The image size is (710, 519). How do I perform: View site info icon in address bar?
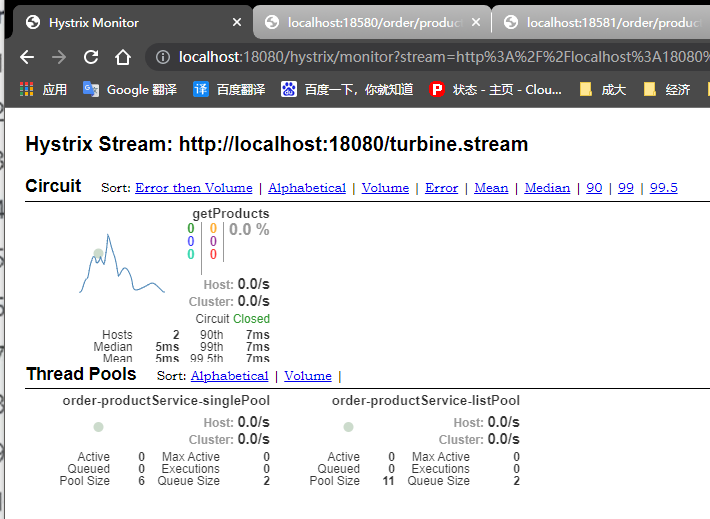click(163, 57)
